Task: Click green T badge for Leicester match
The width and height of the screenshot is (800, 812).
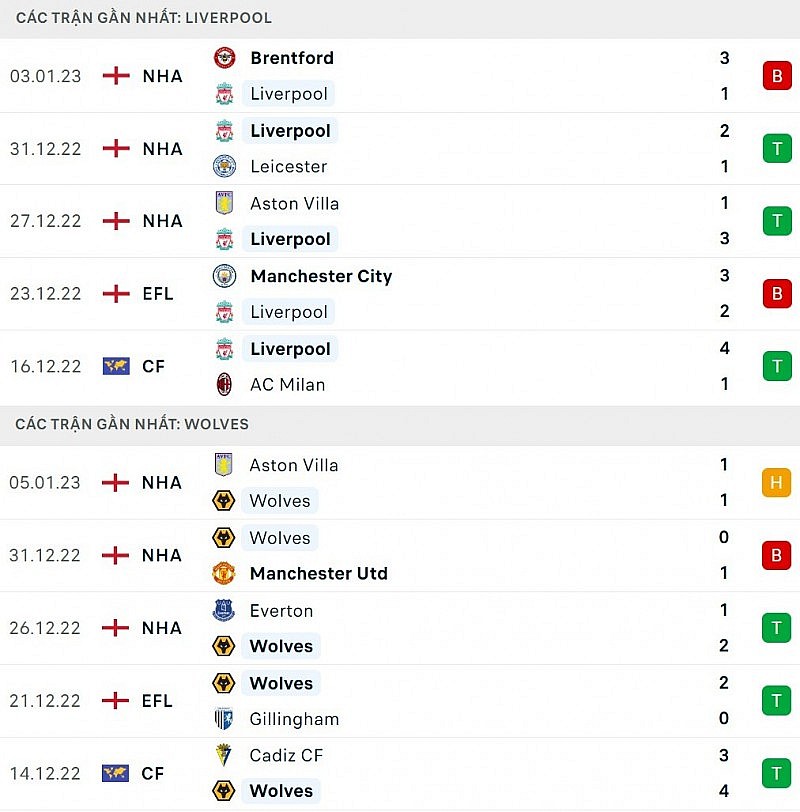Action: coord(776,149)
